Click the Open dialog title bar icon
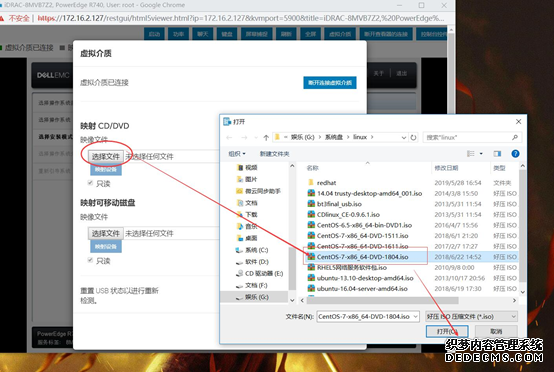 [227, 122]
